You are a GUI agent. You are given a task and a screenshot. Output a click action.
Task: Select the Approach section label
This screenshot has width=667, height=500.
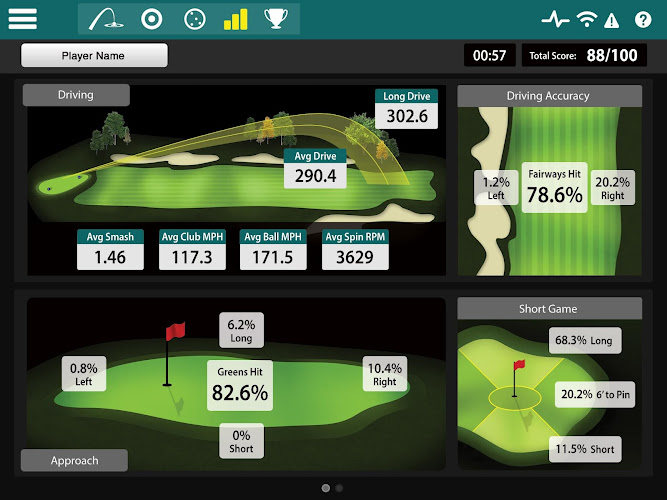pyautogui.click(x=74, y=460)
